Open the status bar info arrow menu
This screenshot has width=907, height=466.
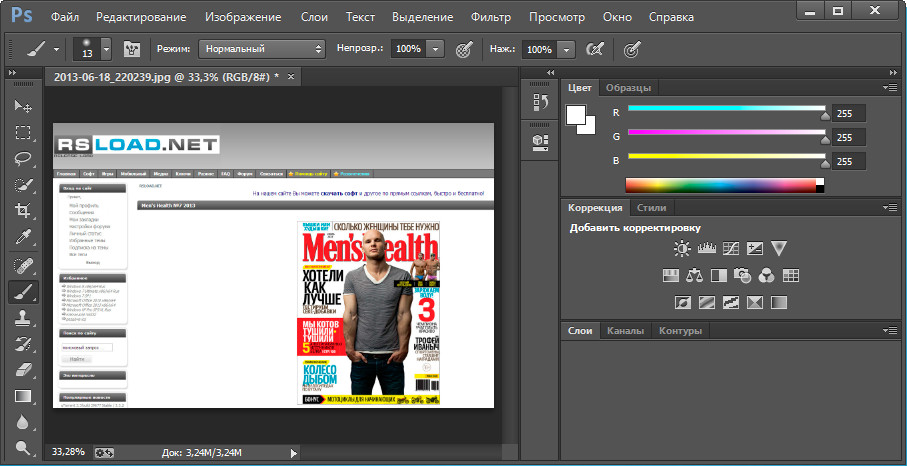click(293, 453)
